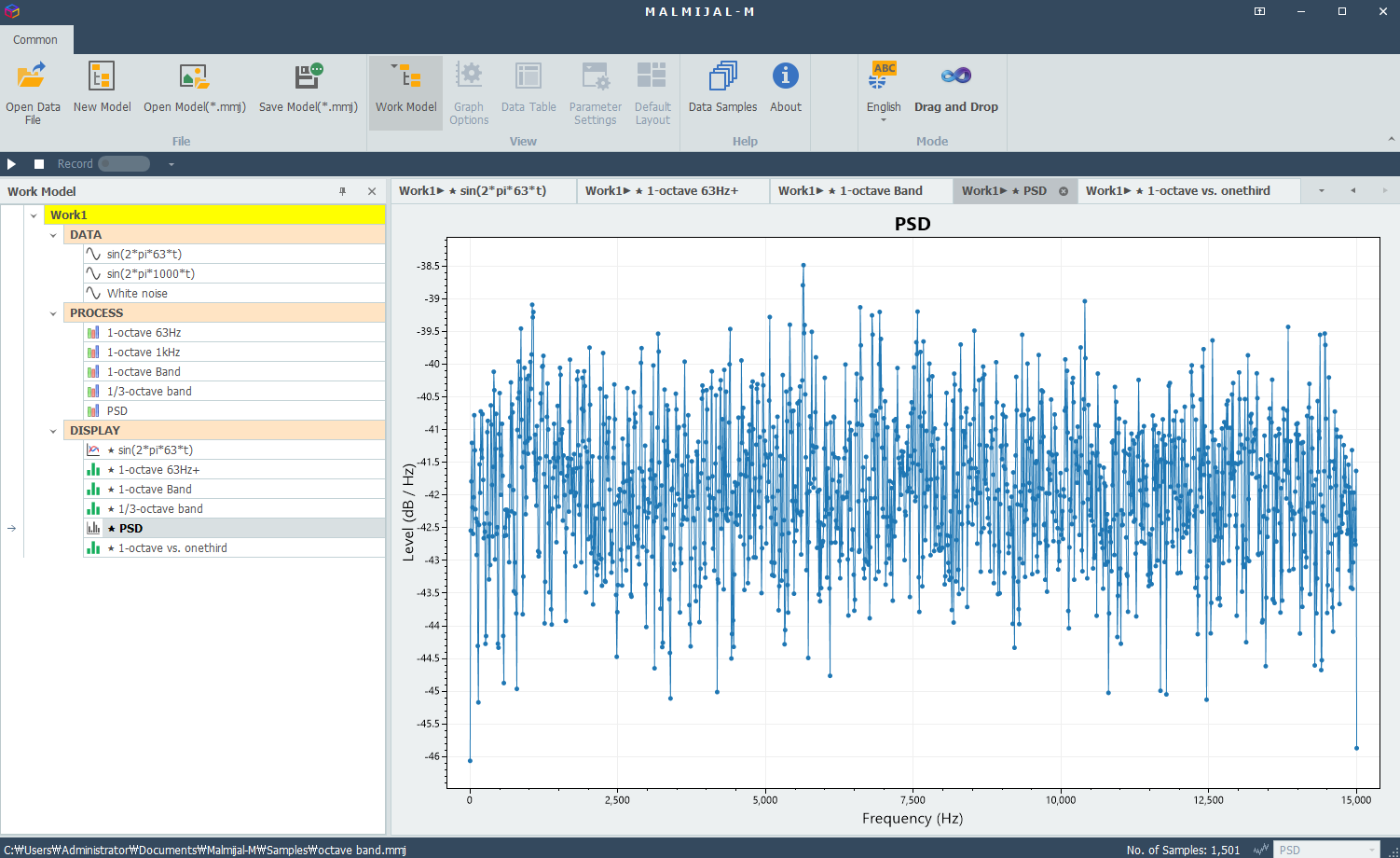
Task: Switch to Work1 1-octave Band tab
Action: [861, 190]
